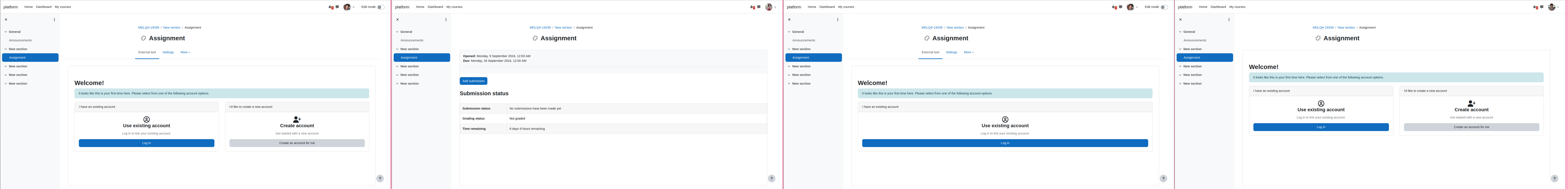
Task: Close the course index in the third window
Action: 789,19
